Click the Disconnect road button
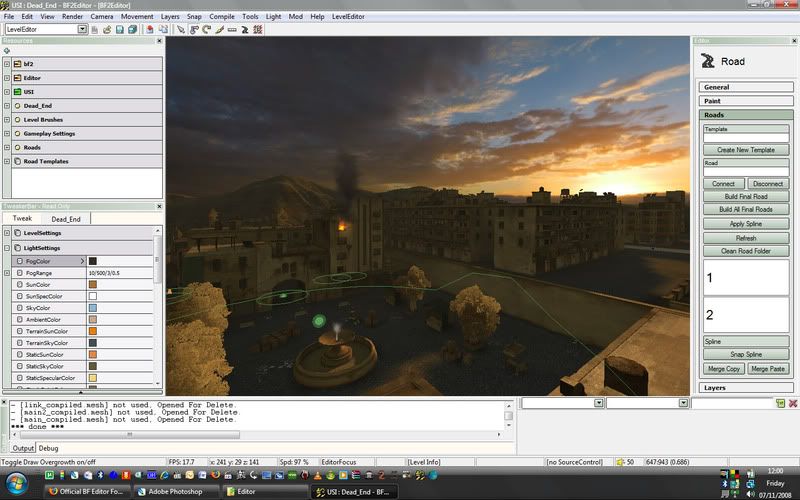Image resolution: width=800 pixels, height=500 pixels. coord(768,184)
